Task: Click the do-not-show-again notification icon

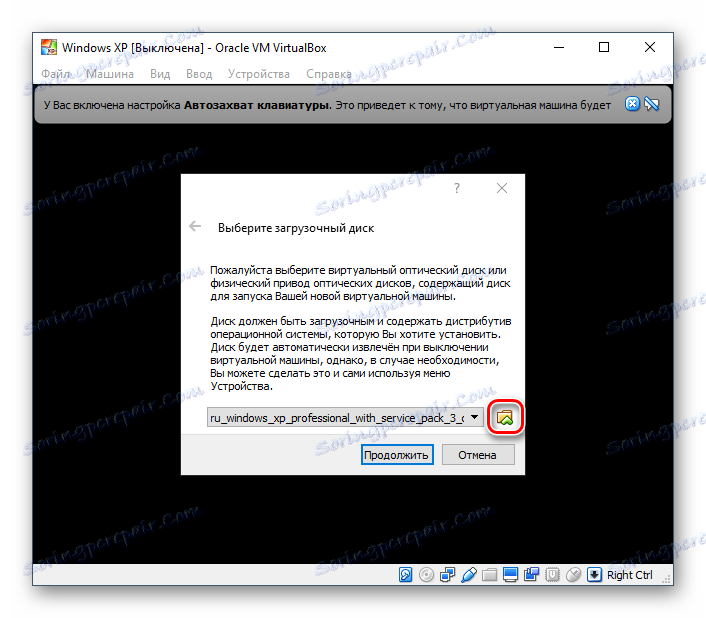Action: pyautogui.click(x=652, y=104)
